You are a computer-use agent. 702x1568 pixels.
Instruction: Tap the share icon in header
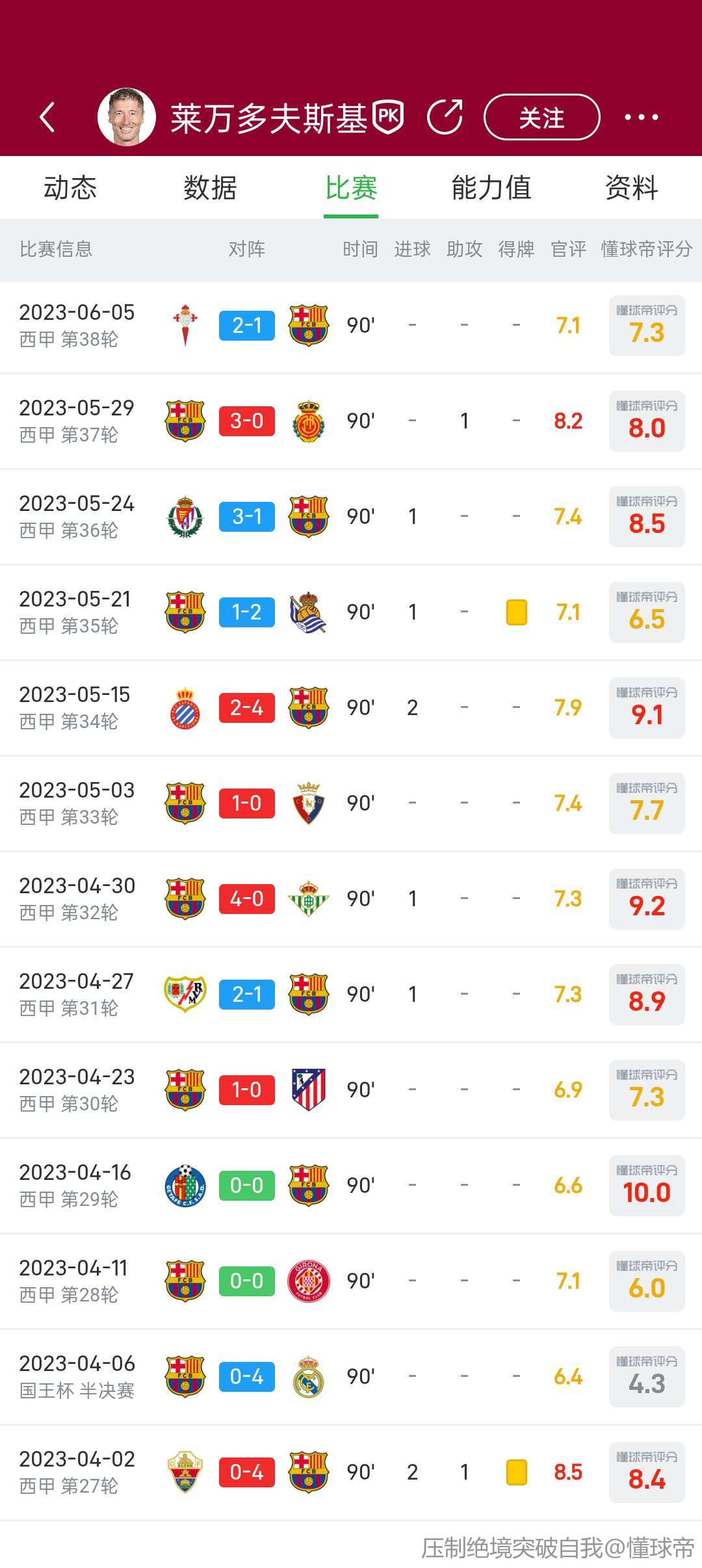(445, 117)
